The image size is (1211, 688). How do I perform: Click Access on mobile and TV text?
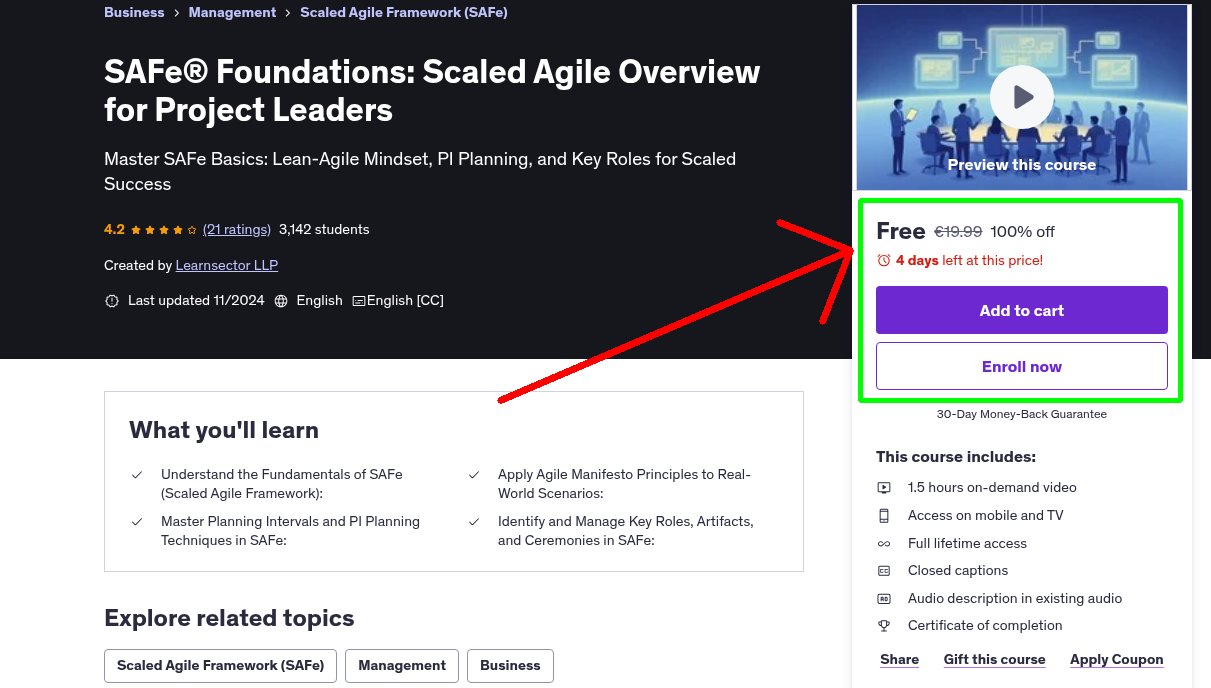(985, 515)
